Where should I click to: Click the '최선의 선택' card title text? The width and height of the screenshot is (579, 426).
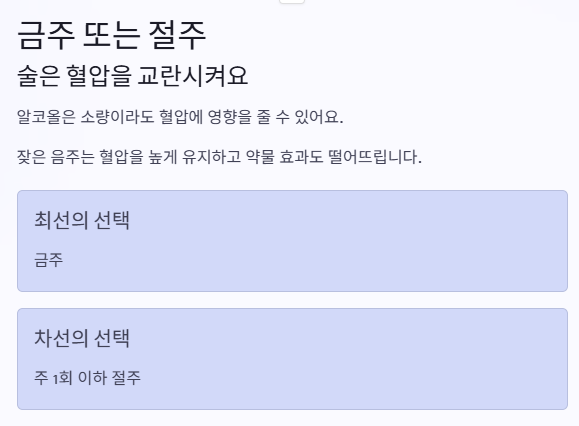[82, 220]
